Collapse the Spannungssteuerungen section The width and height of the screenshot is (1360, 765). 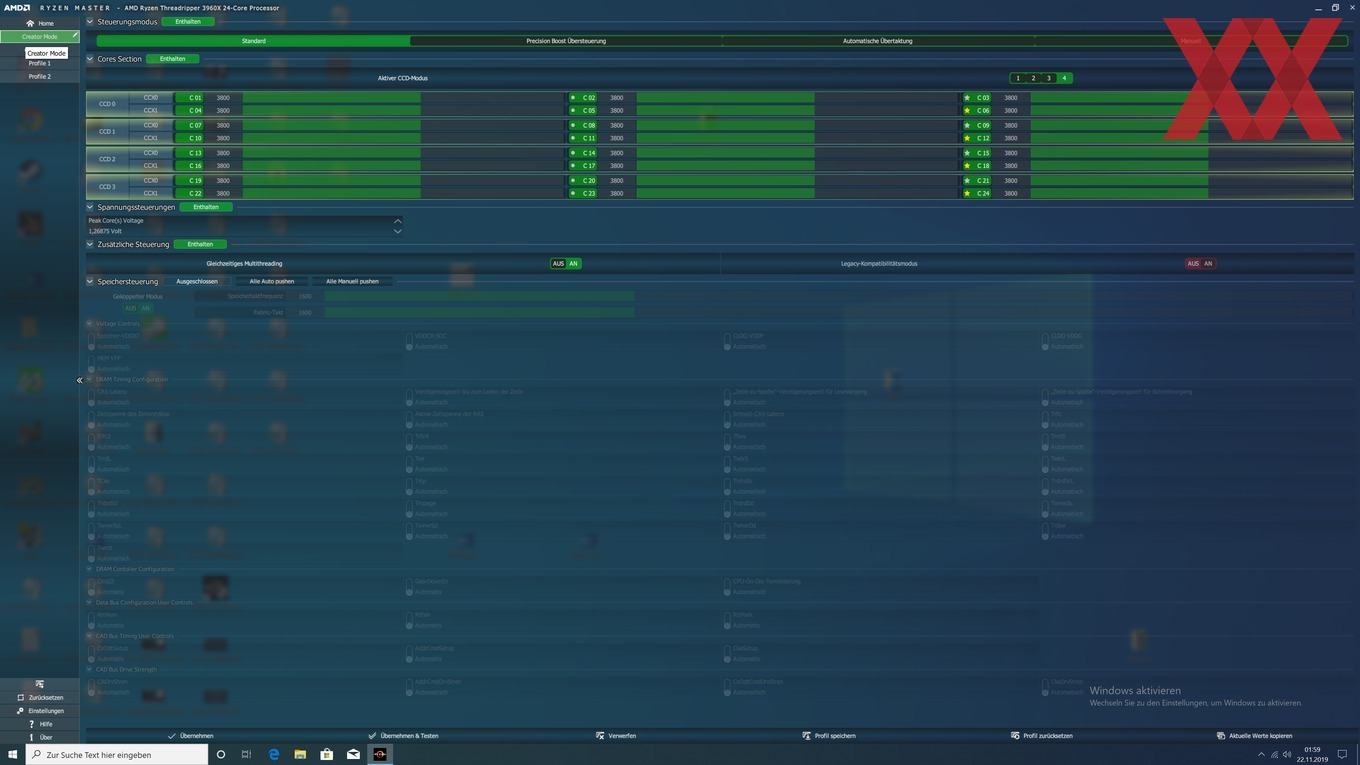90,207
